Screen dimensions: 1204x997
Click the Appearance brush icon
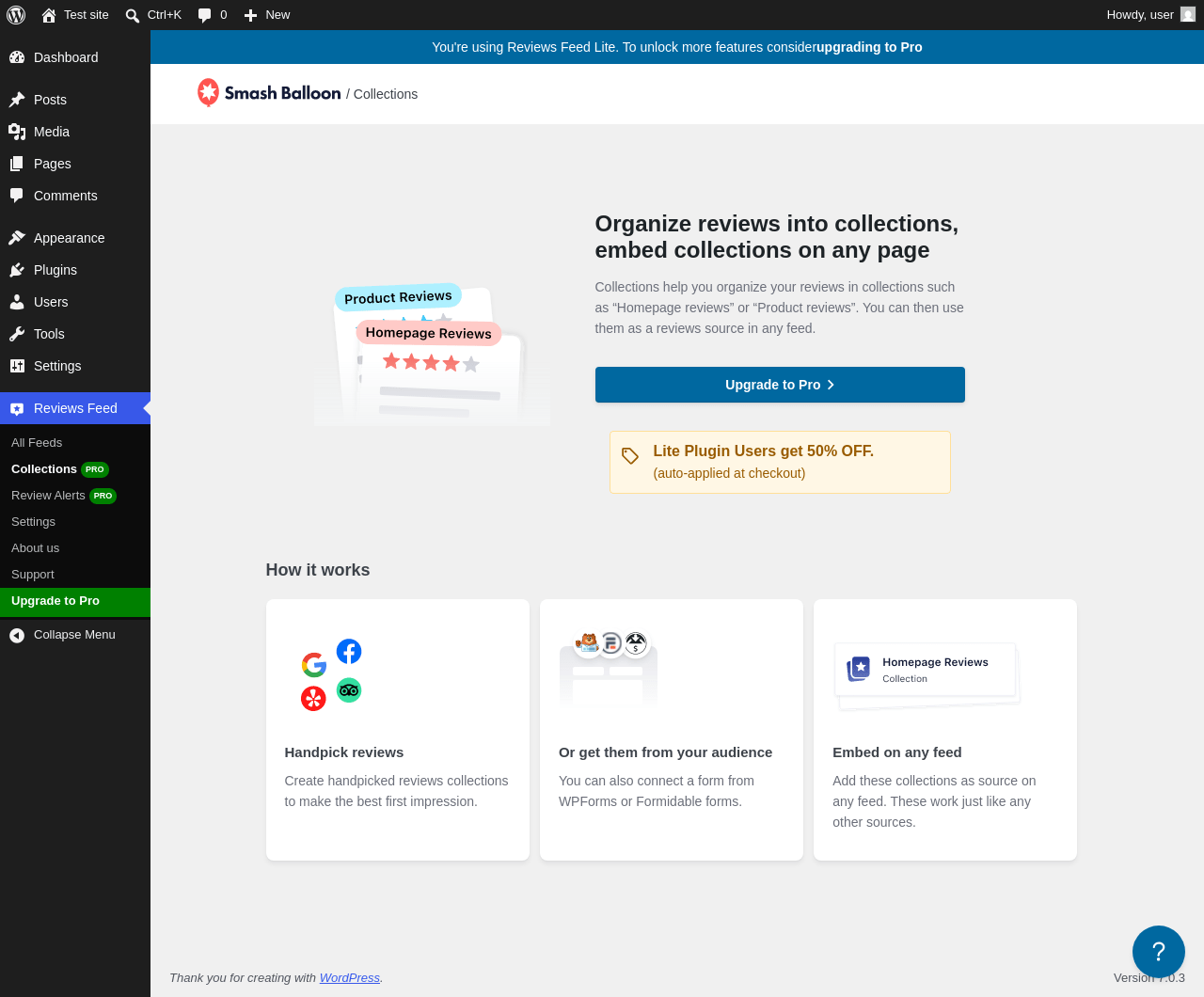click(17, 238)
